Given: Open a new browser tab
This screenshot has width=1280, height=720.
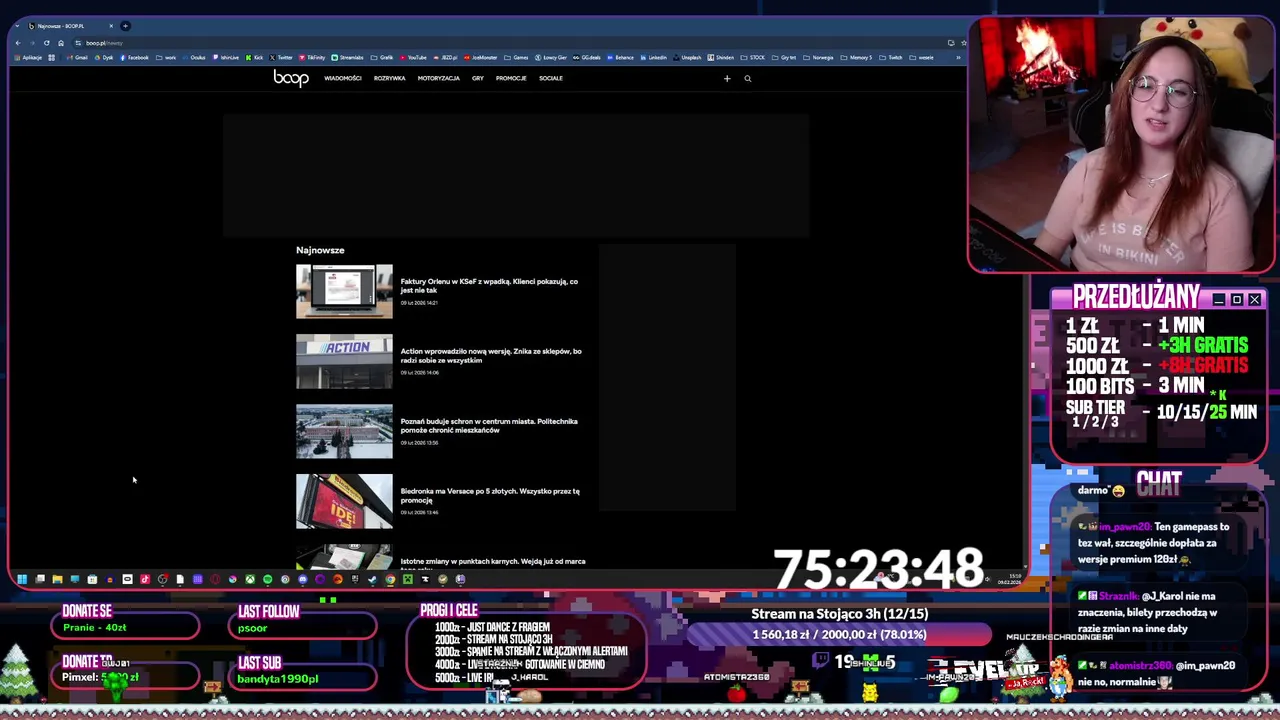Looking at the screenshot, I should 125,25.
